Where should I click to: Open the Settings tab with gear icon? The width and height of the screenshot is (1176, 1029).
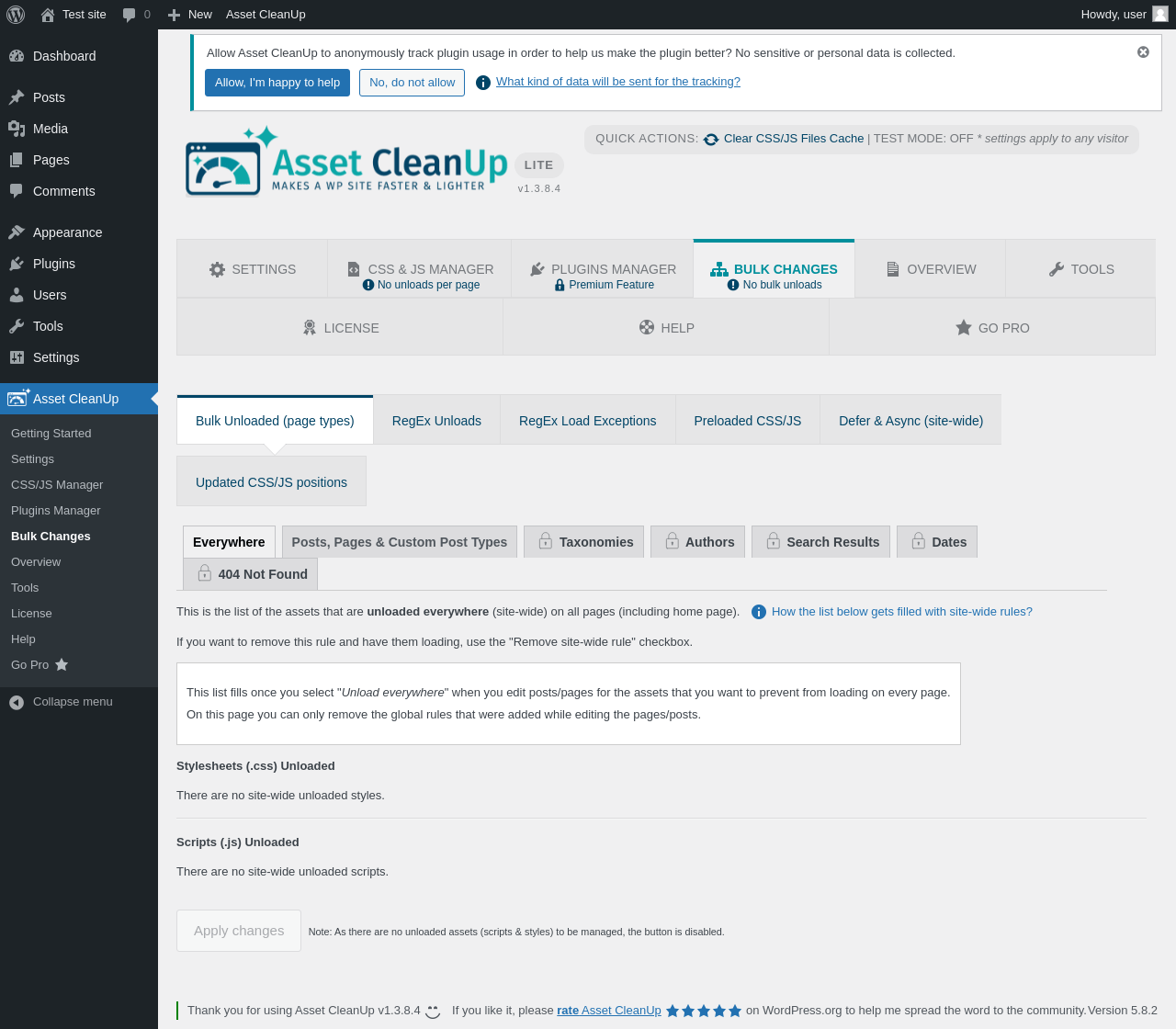click(x=252, y=269)
